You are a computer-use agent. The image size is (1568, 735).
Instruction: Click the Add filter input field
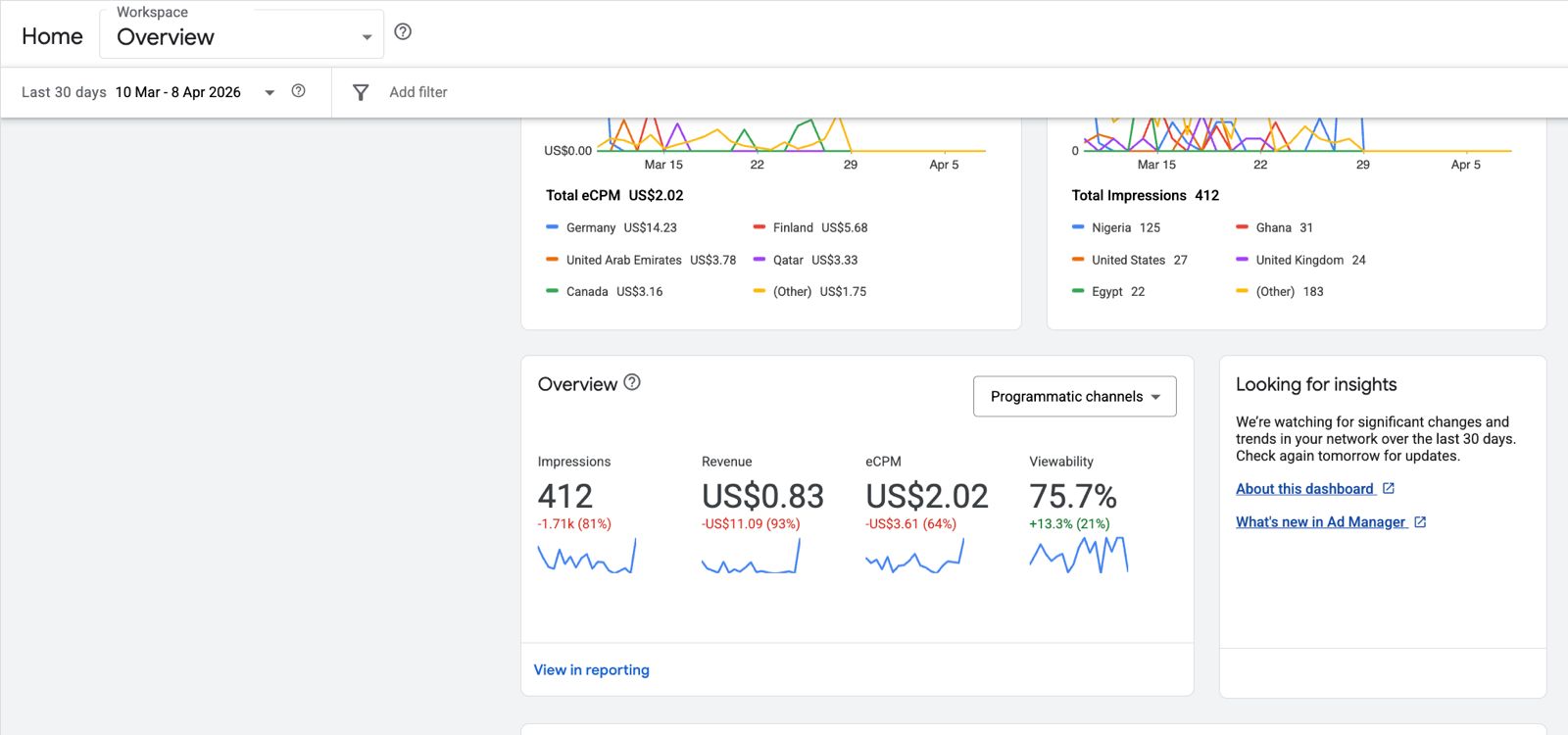tap(418, 92)
